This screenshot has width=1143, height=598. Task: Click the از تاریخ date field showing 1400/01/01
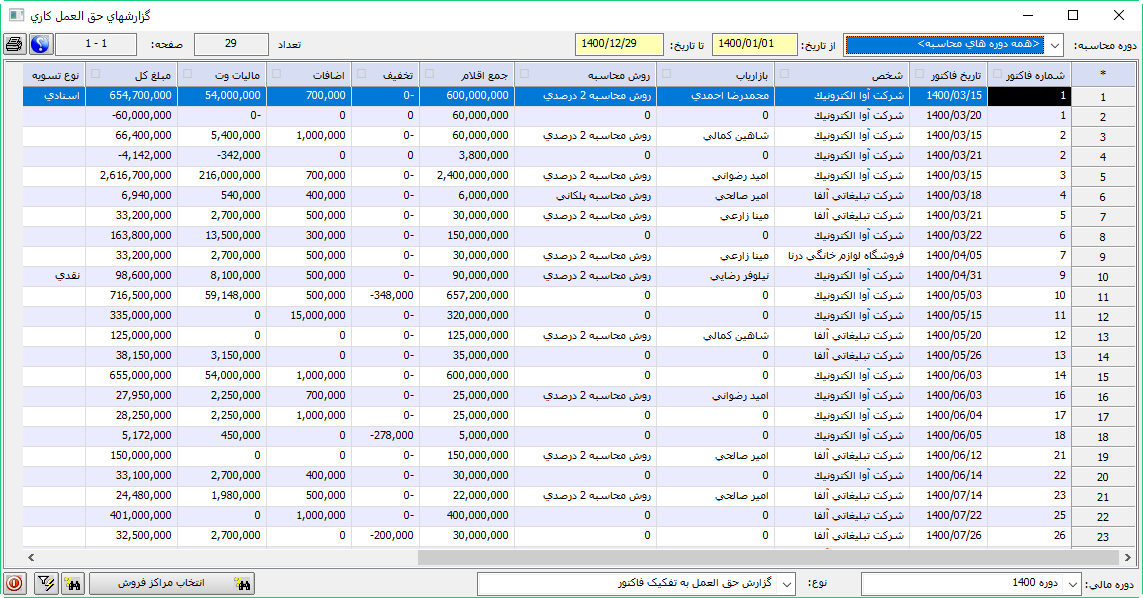click(757, 44)
